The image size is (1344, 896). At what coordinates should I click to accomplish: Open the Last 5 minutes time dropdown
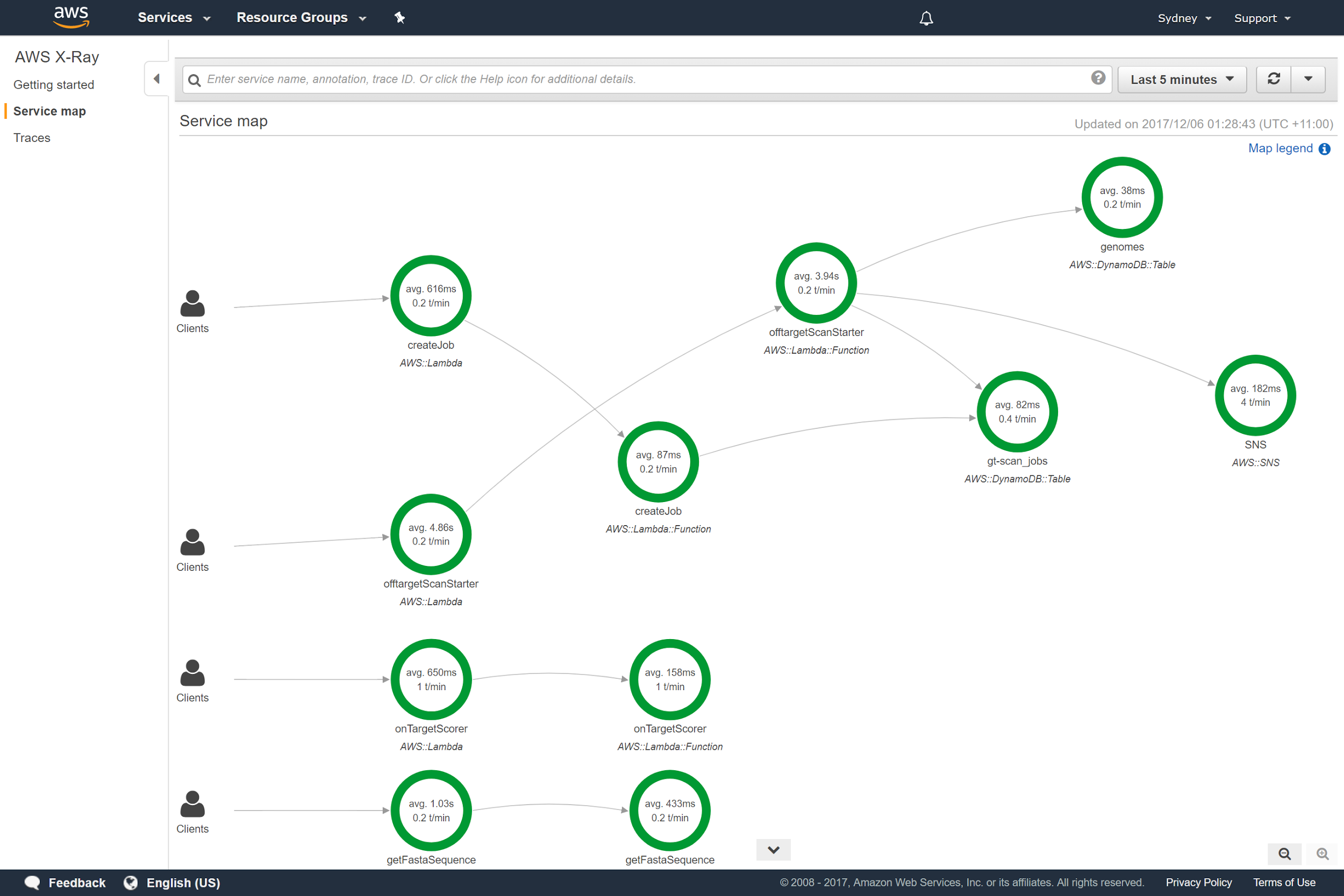pyautogui.click(x=1181, y=80)
